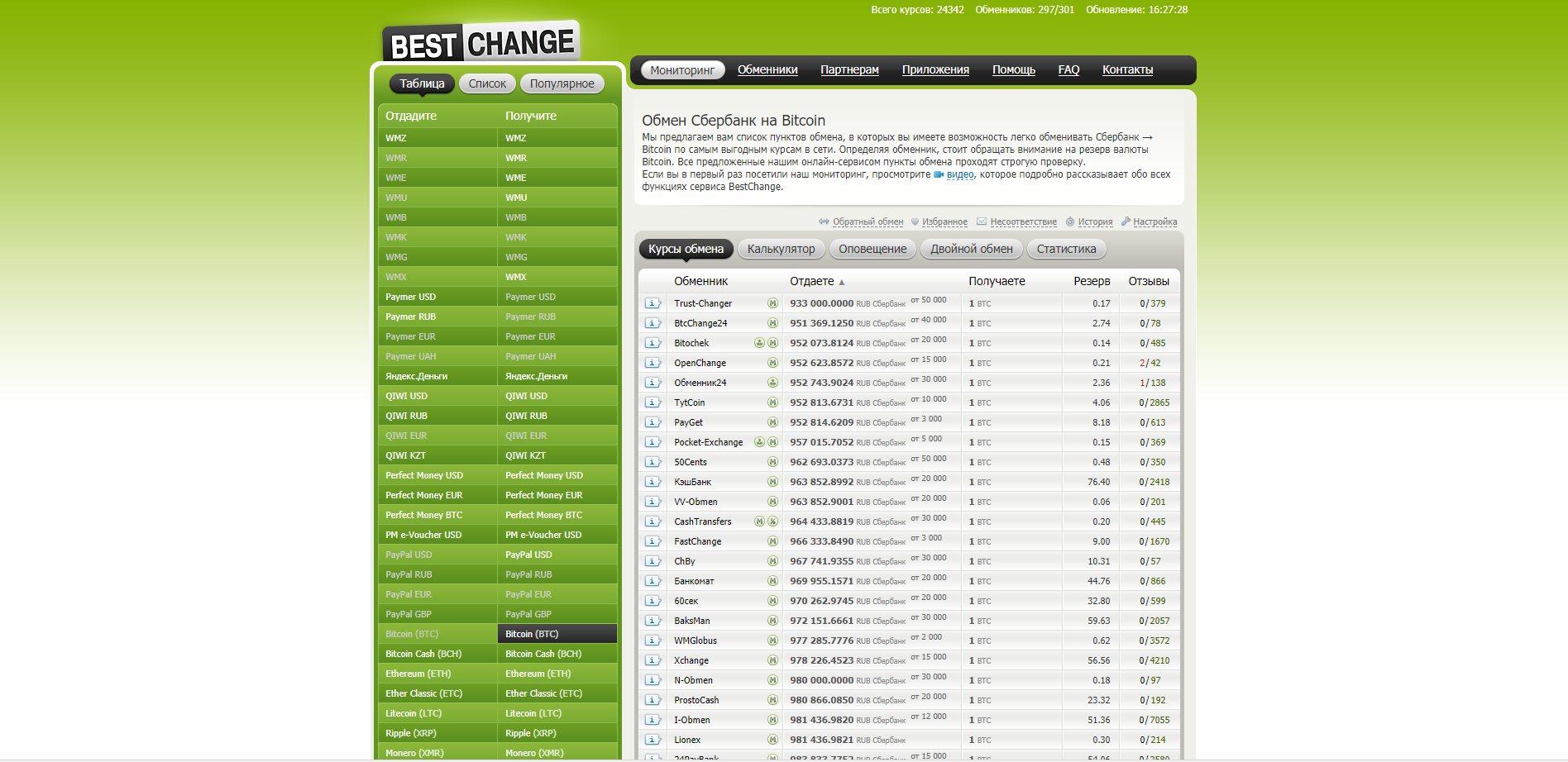Open the Статистика tab

coord(1067,249)
